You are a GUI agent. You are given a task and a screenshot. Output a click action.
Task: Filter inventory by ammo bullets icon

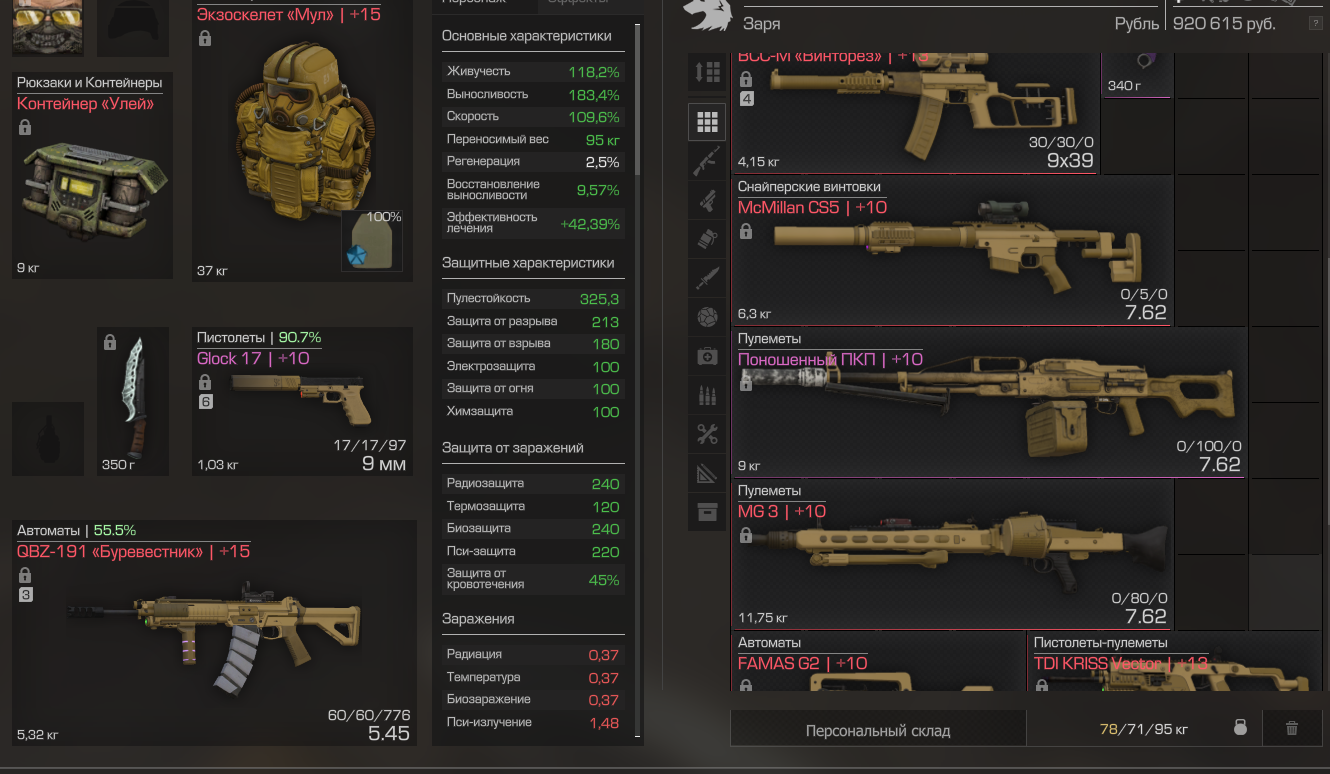(x=707, y=395)
